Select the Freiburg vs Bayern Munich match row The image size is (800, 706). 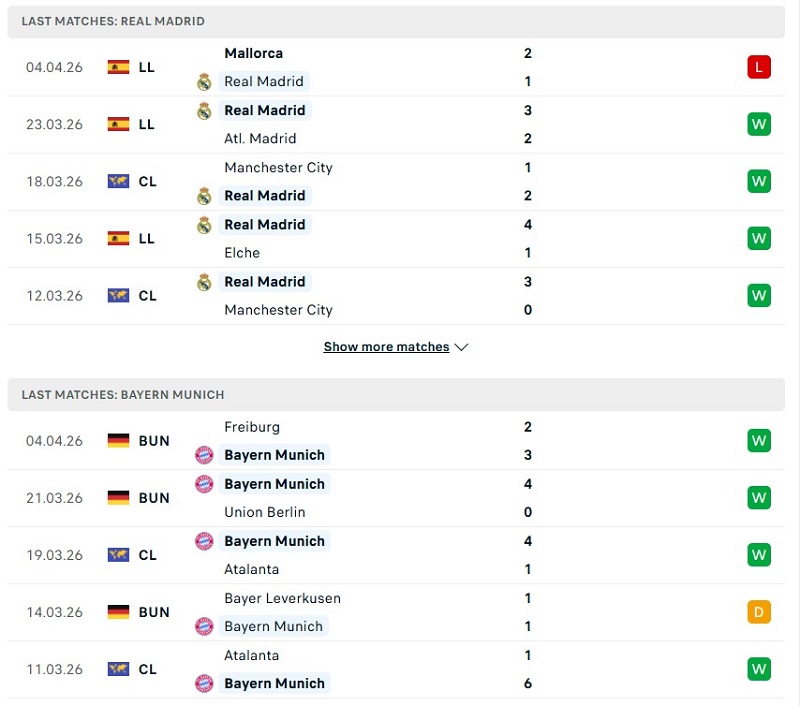(400, 440)
